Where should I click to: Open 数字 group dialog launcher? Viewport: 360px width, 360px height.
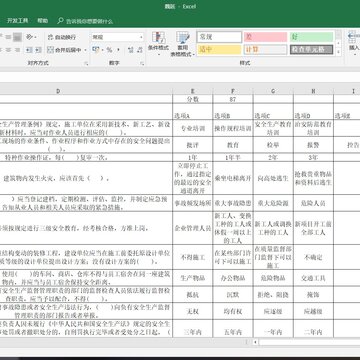click(142, 63)
